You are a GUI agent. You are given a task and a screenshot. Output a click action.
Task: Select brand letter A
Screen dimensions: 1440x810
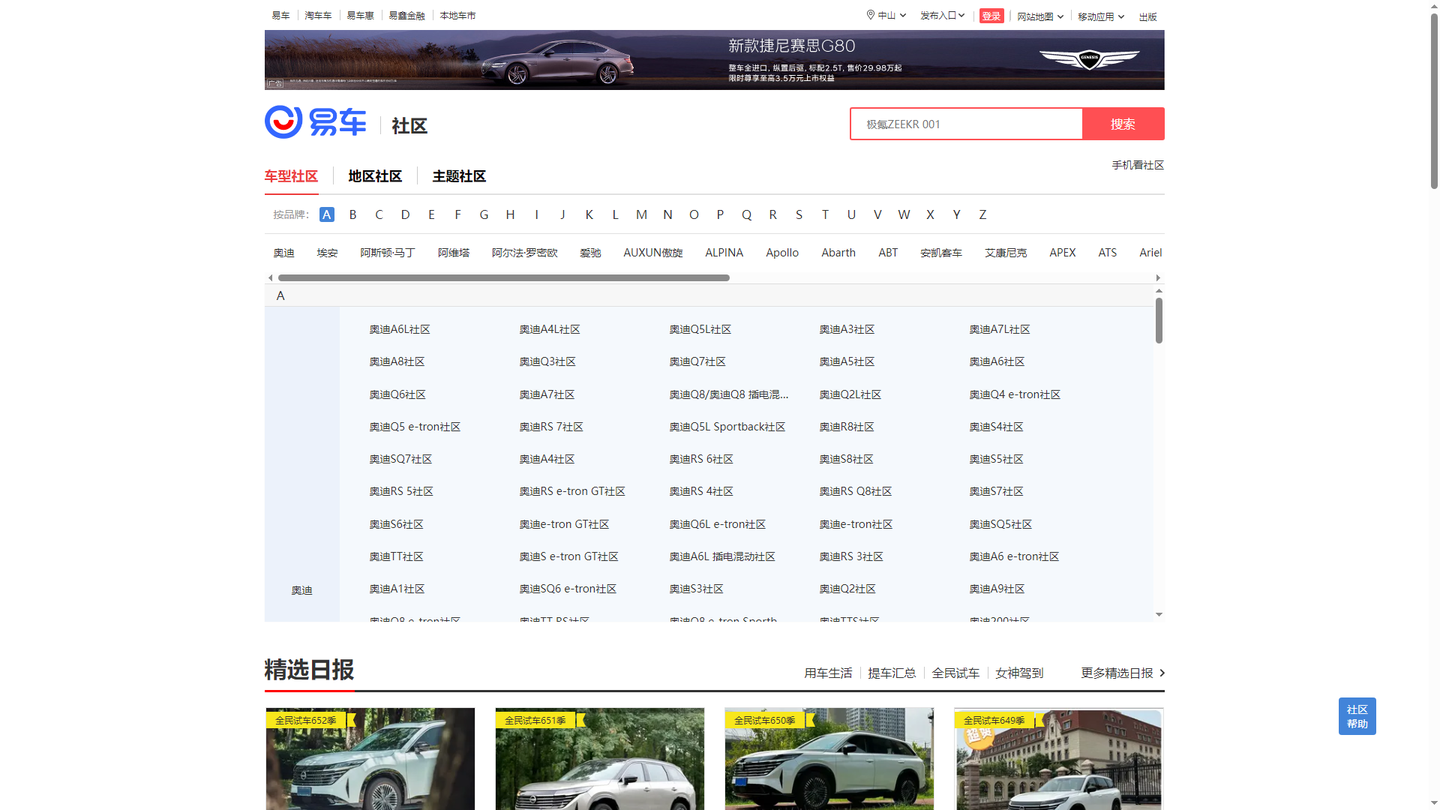pos(327,214)
